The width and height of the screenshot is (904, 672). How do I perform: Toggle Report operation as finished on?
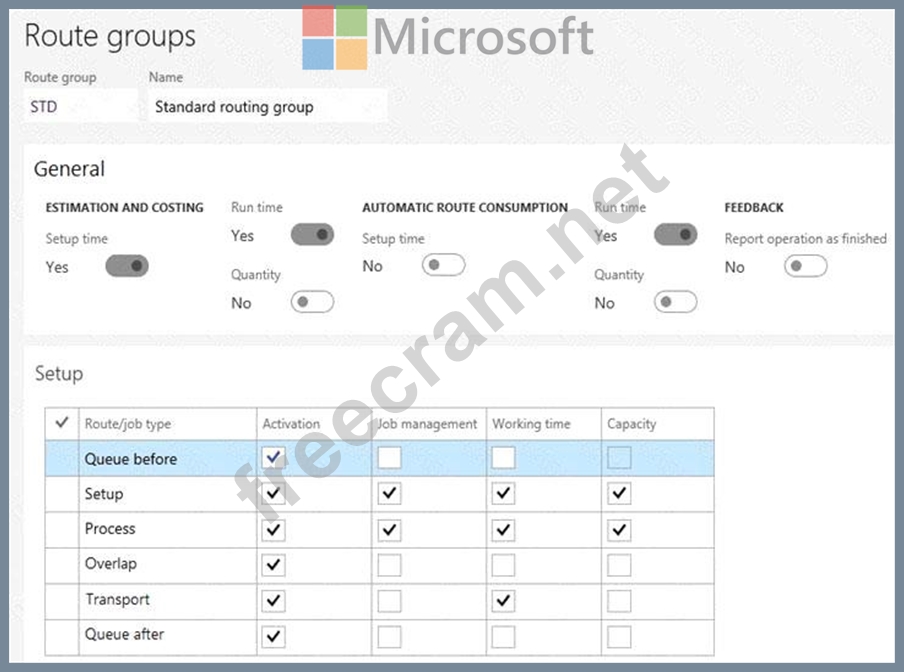point(805,266)
